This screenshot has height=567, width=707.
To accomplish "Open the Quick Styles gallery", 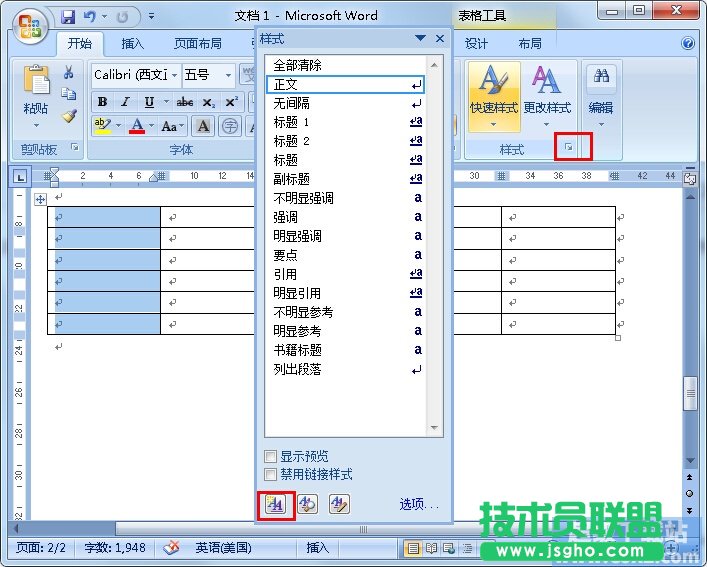I will coord(494,96).
